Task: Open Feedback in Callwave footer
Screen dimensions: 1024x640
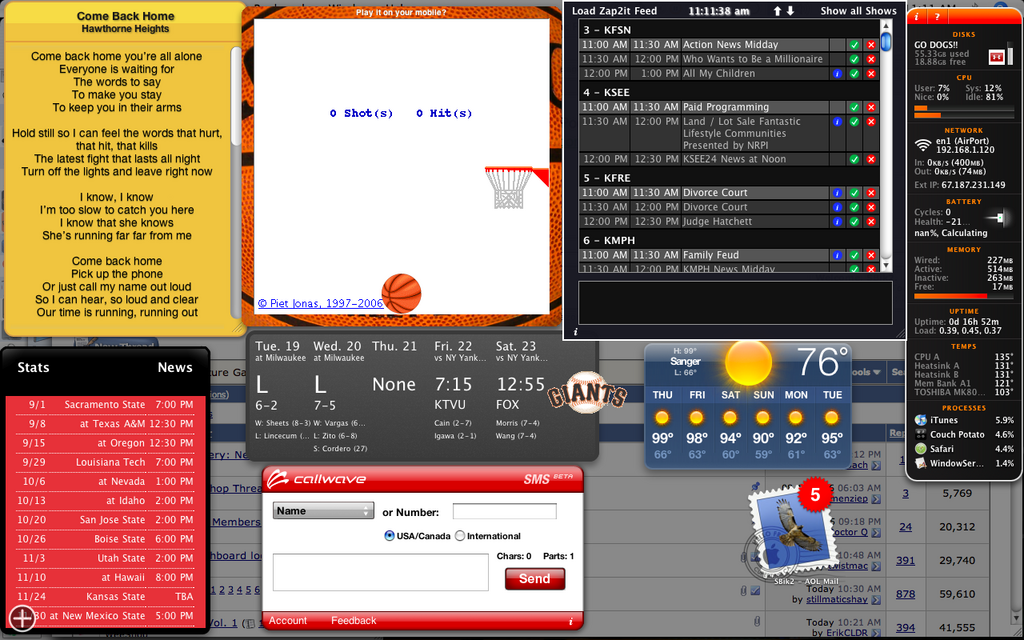Action: (353, 621)
